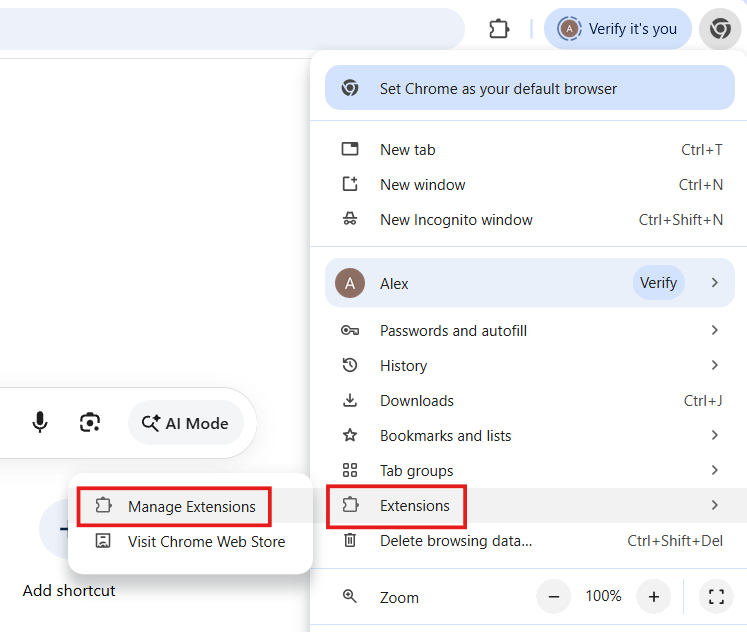Click the Bookmarks star icon
Viewport: 747px width, 632px height.
pos(350,435)
